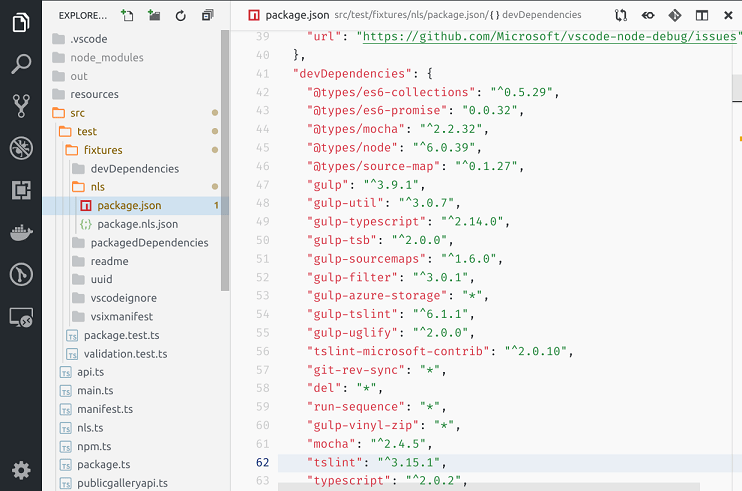Open the vscode-node-debug issues URL link
The width and height of the screenshot is (742, 491).
[x=548, y=36]
